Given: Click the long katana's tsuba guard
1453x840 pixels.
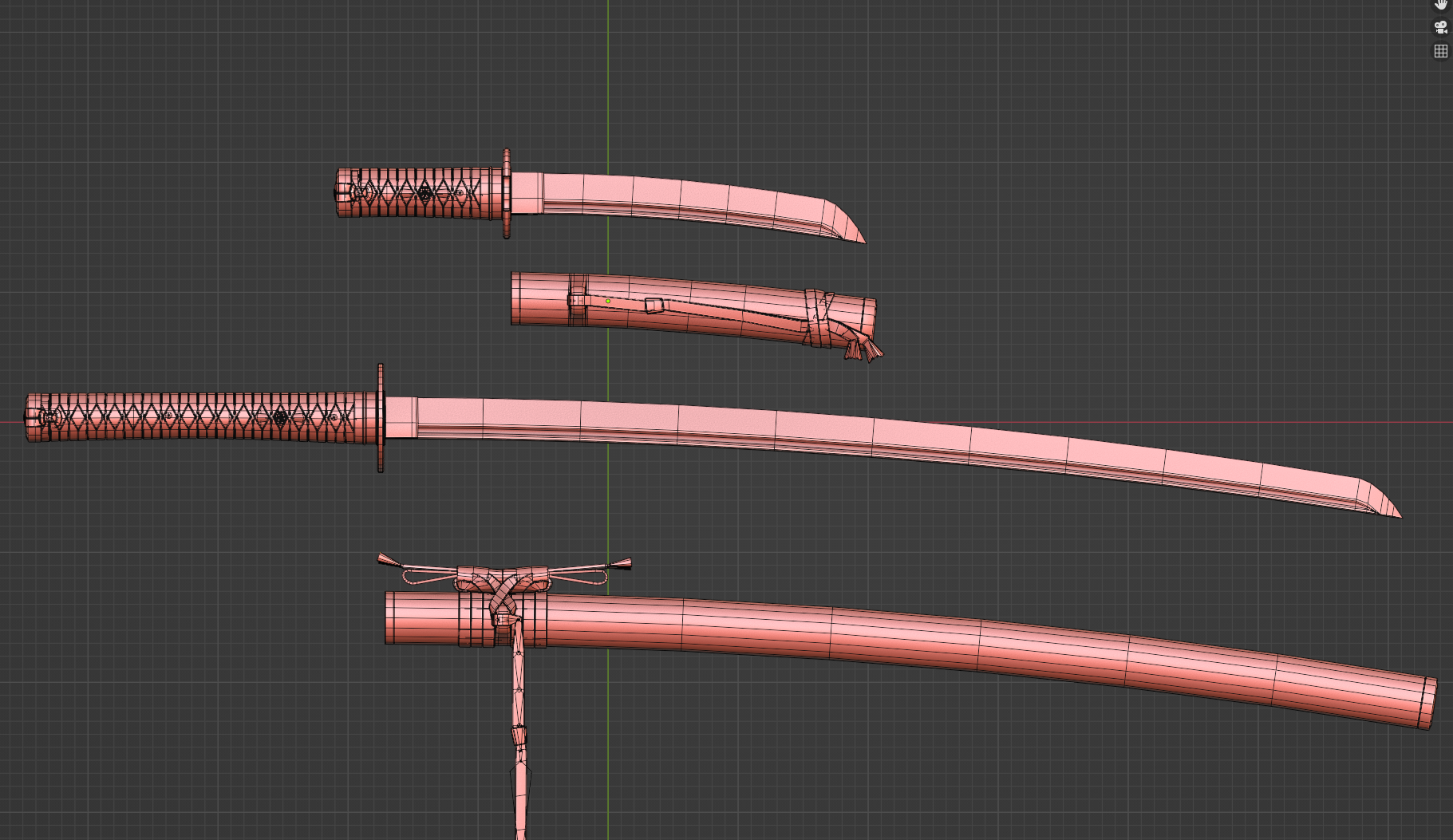Looking at the screenshot, I should 381,418.
